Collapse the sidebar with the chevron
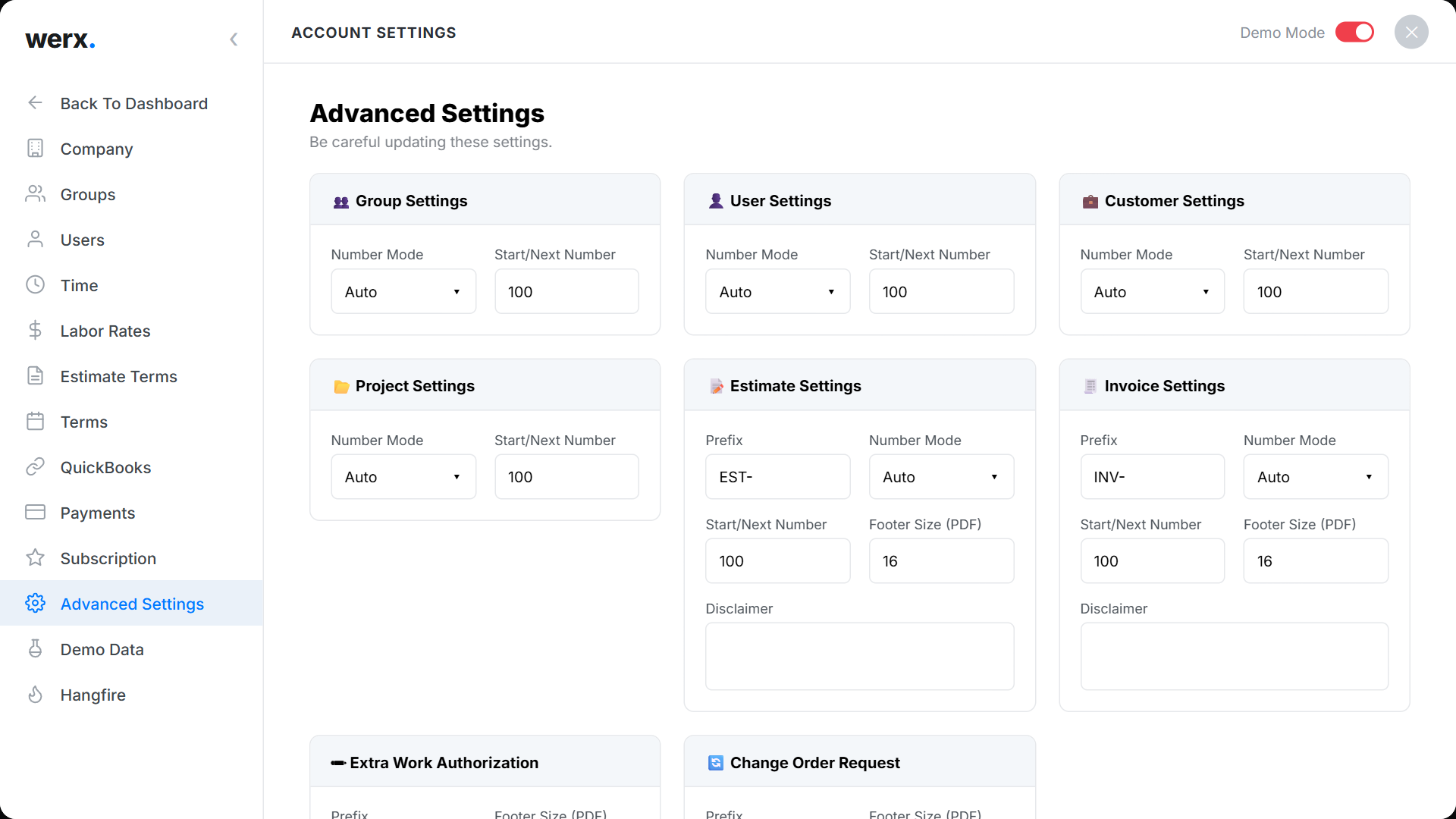The image size is (1456, 819). (x=234, y=39)
